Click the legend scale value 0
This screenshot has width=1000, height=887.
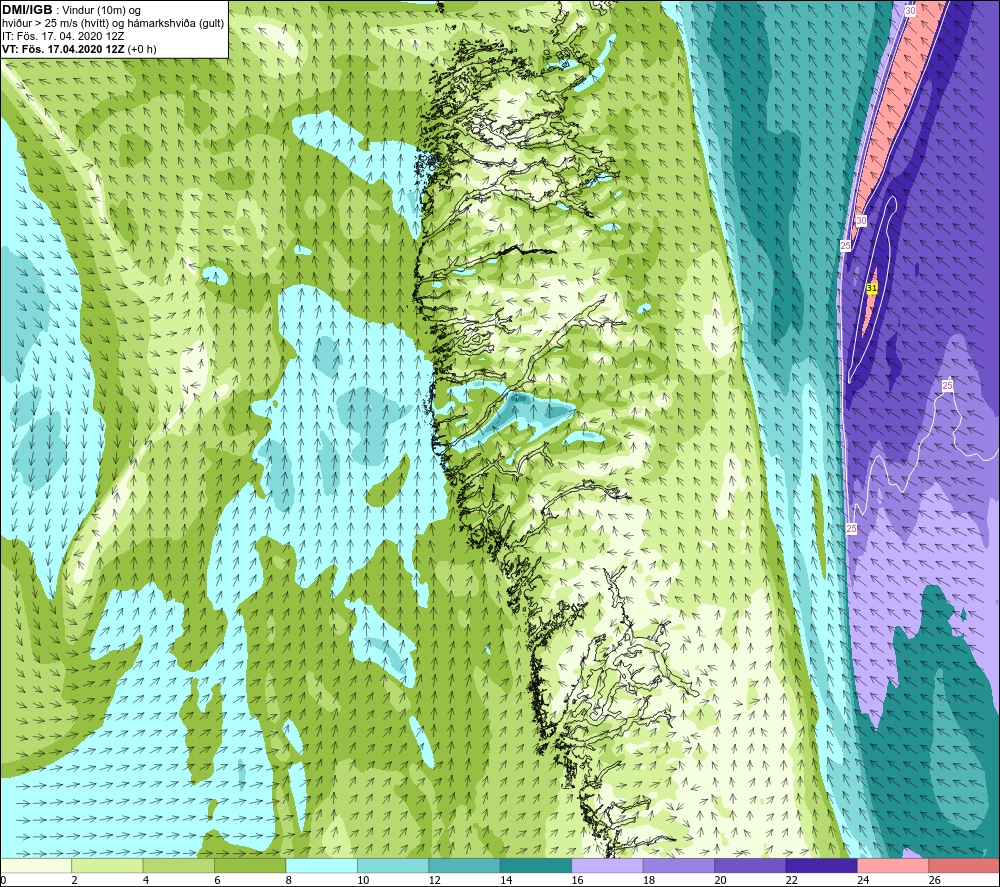[x=3, y=880]
